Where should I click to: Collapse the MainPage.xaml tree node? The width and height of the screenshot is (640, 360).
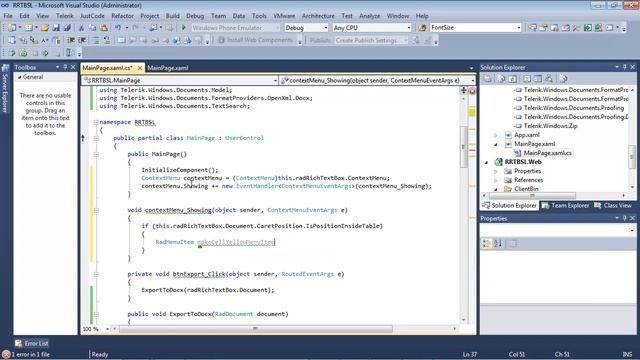[496, 144]
